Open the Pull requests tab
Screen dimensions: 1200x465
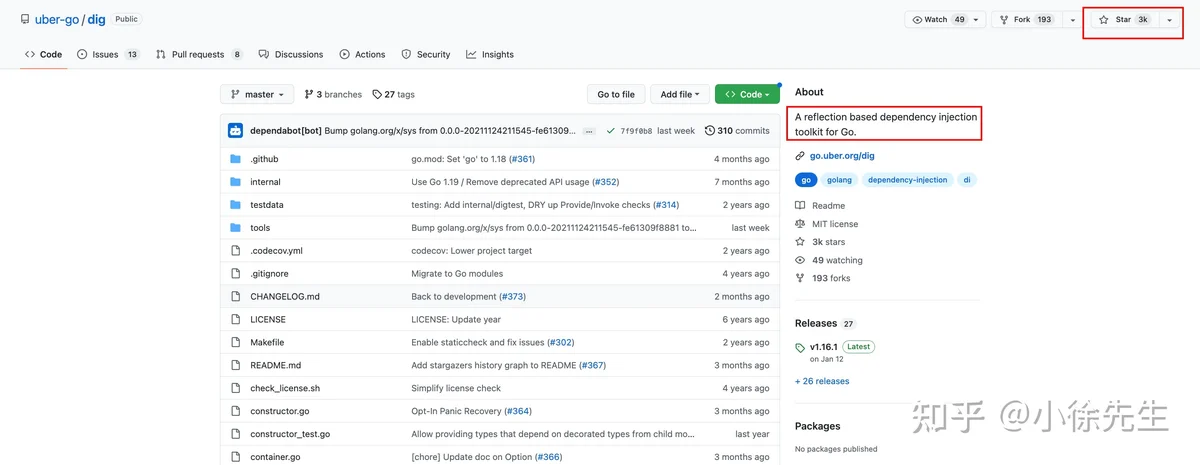200,54
